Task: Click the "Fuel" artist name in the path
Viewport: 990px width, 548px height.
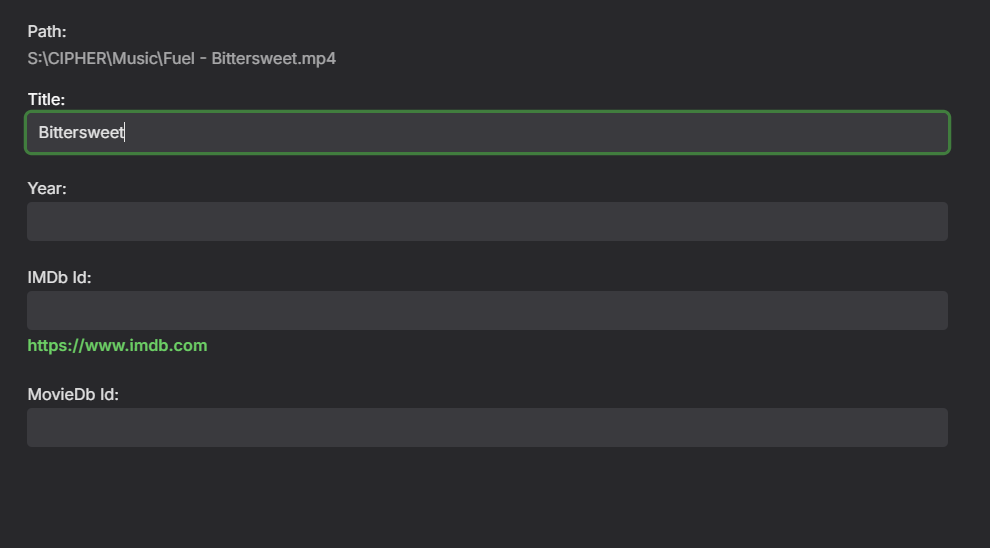Action: (x=179, y=59)
